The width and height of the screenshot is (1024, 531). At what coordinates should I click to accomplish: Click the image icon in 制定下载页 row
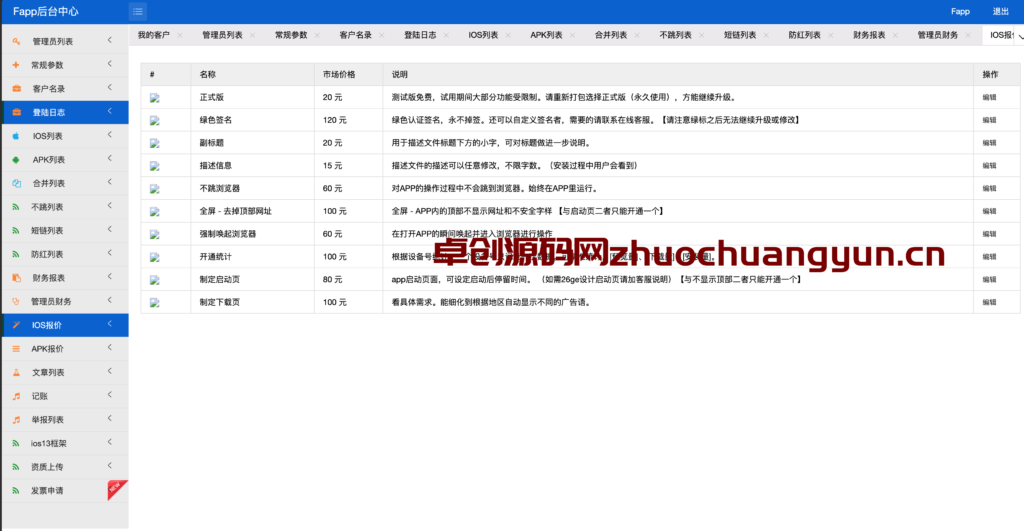155,303
